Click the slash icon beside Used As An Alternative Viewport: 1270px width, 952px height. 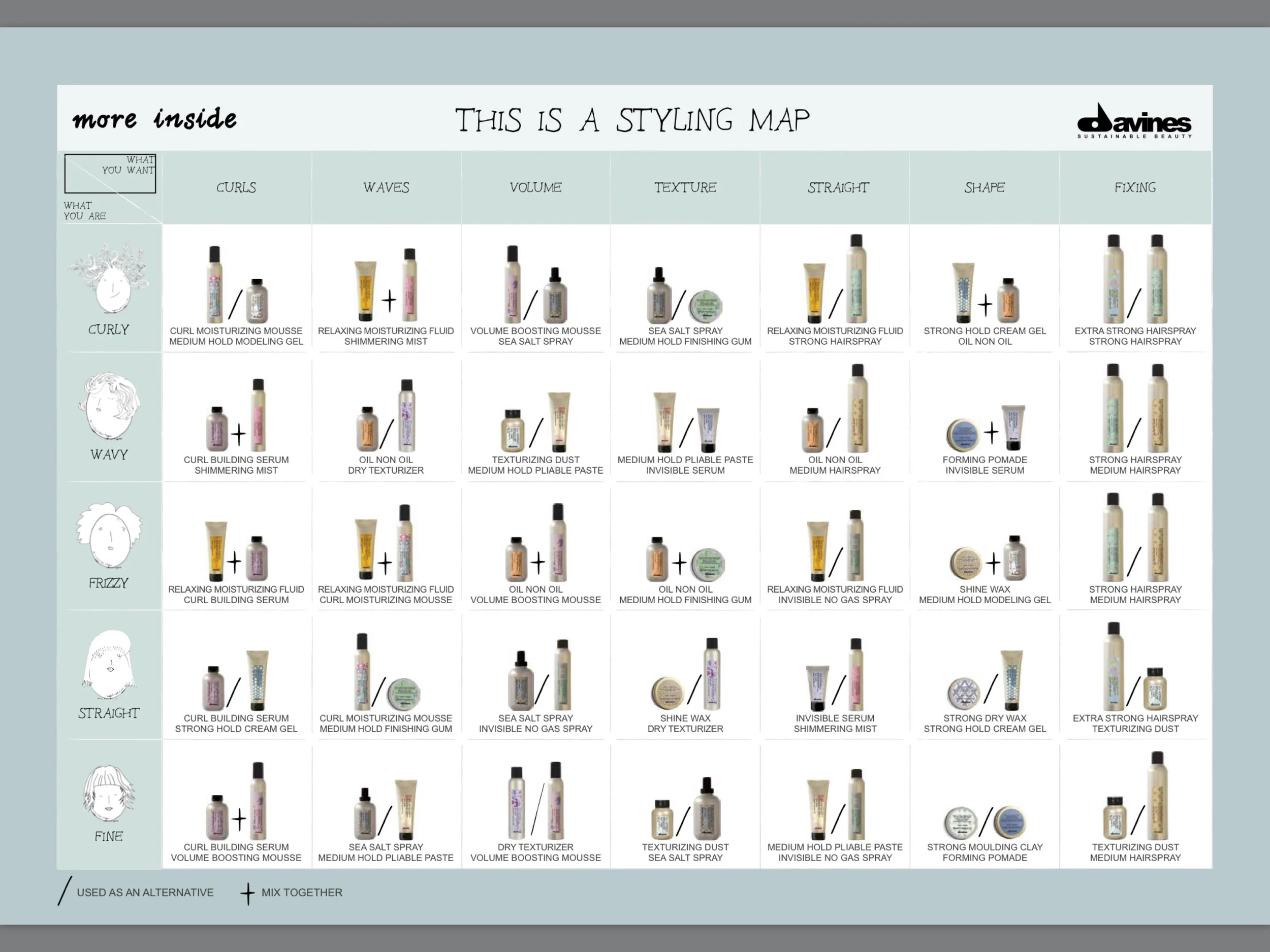pyautogui.click(x=65, y=891)
